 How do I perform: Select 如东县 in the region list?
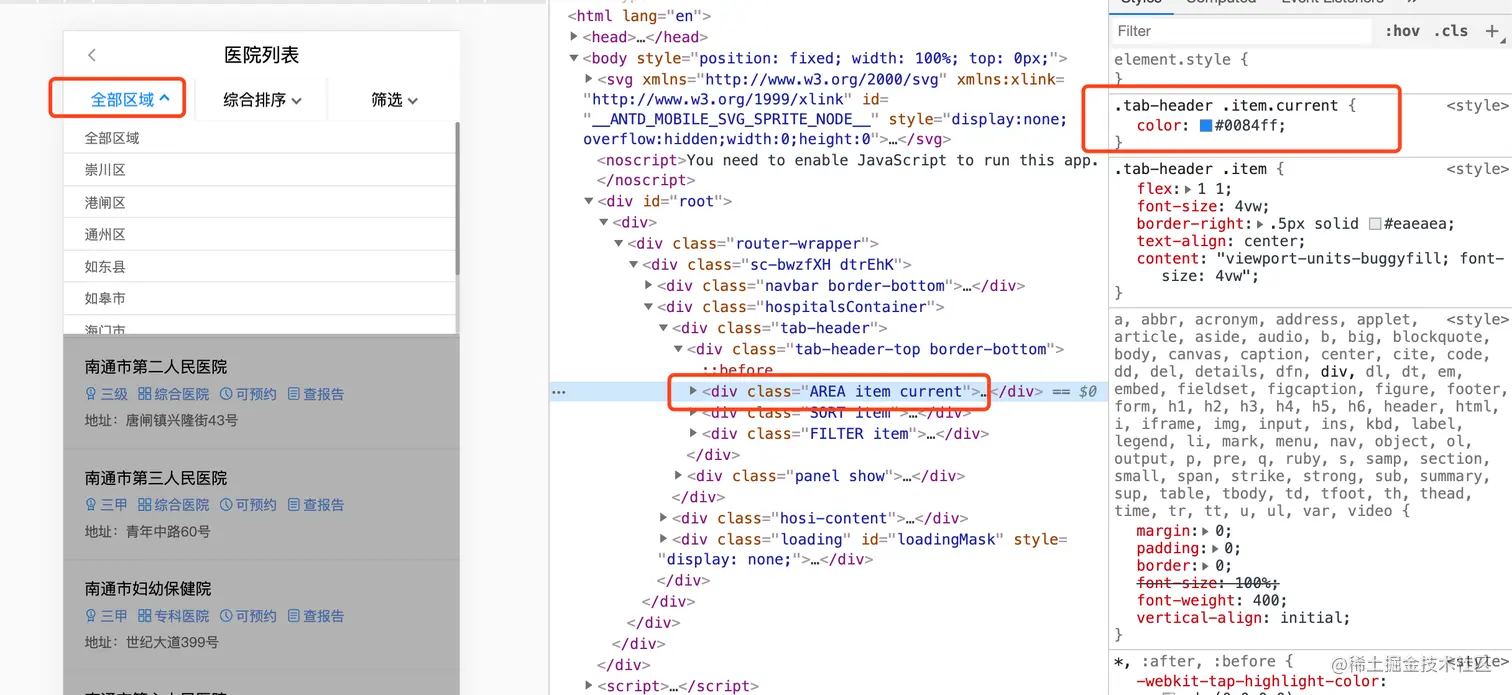coord(259,267)
